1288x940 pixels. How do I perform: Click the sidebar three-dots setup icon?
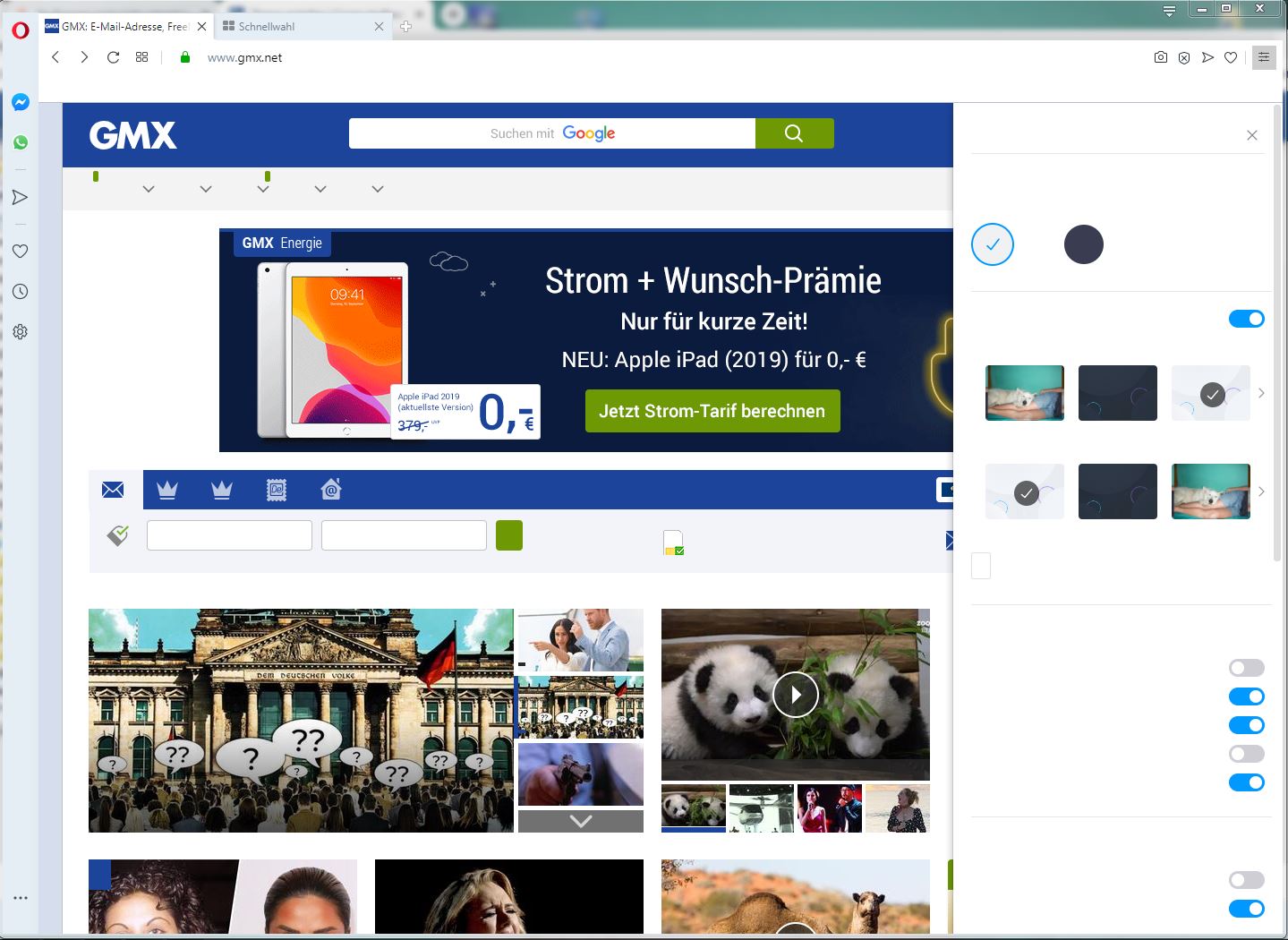tap(21, 897)
